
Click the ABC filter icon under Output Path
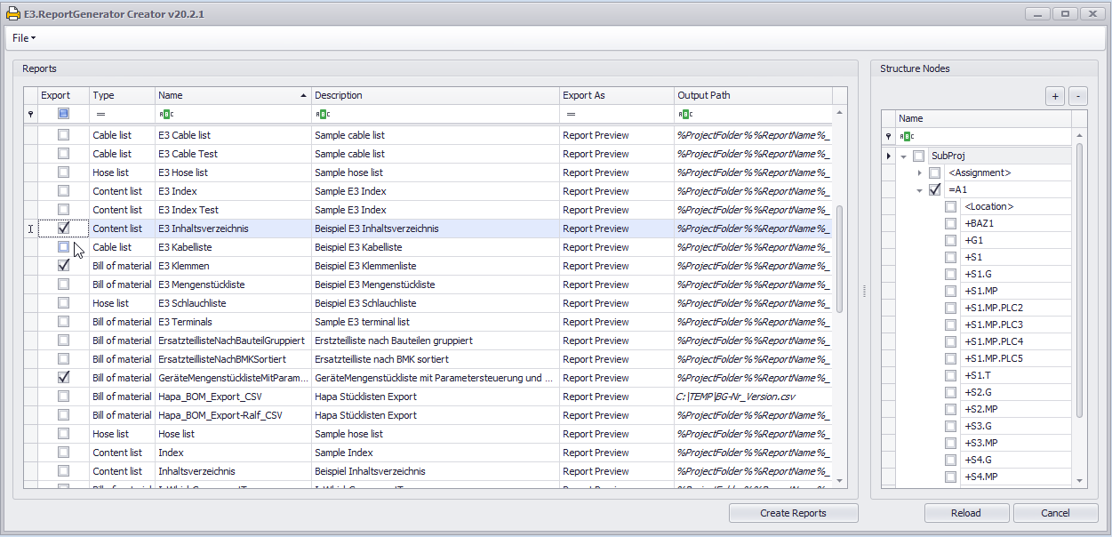(685, 114)
